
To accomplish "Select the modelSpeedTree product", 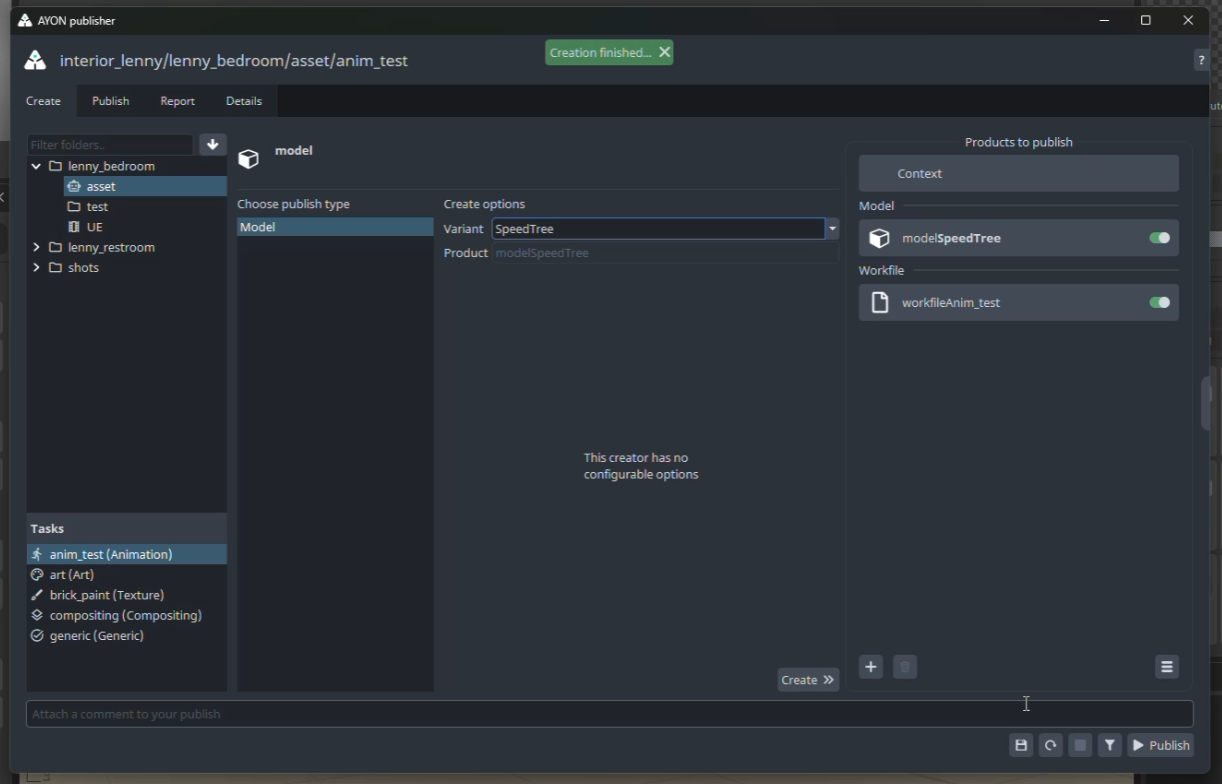I will click(1018, 238).
